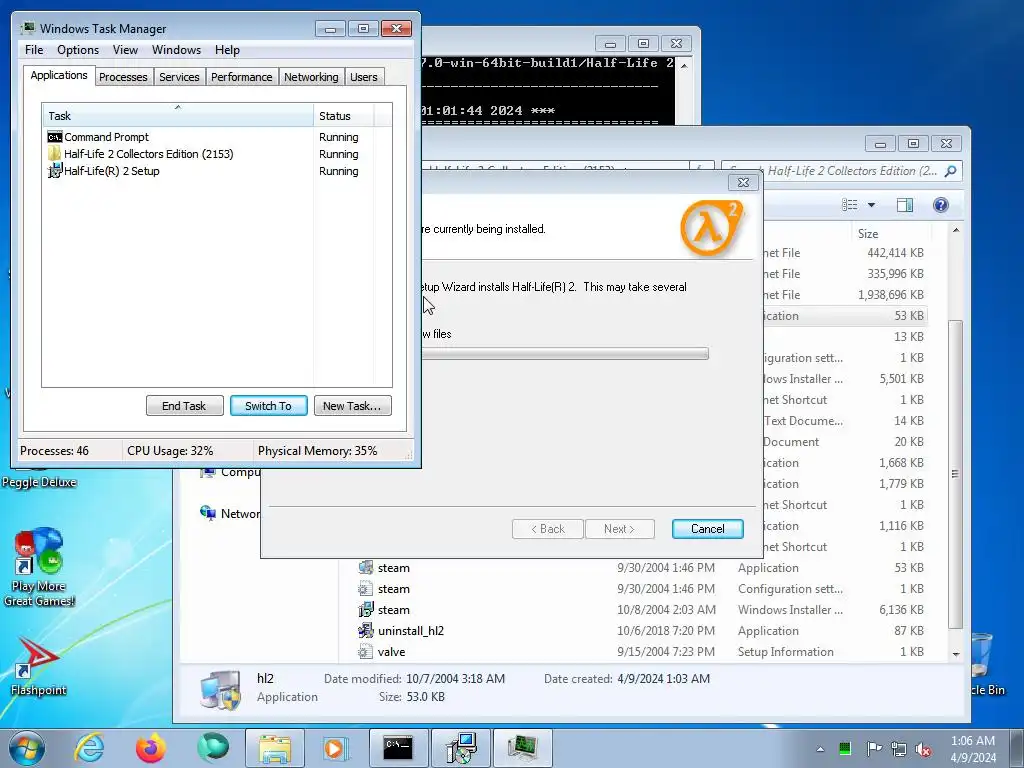Open the File menu in Task Manager
The height and width of the screenshot is (768, 1024).
(34, 50)
